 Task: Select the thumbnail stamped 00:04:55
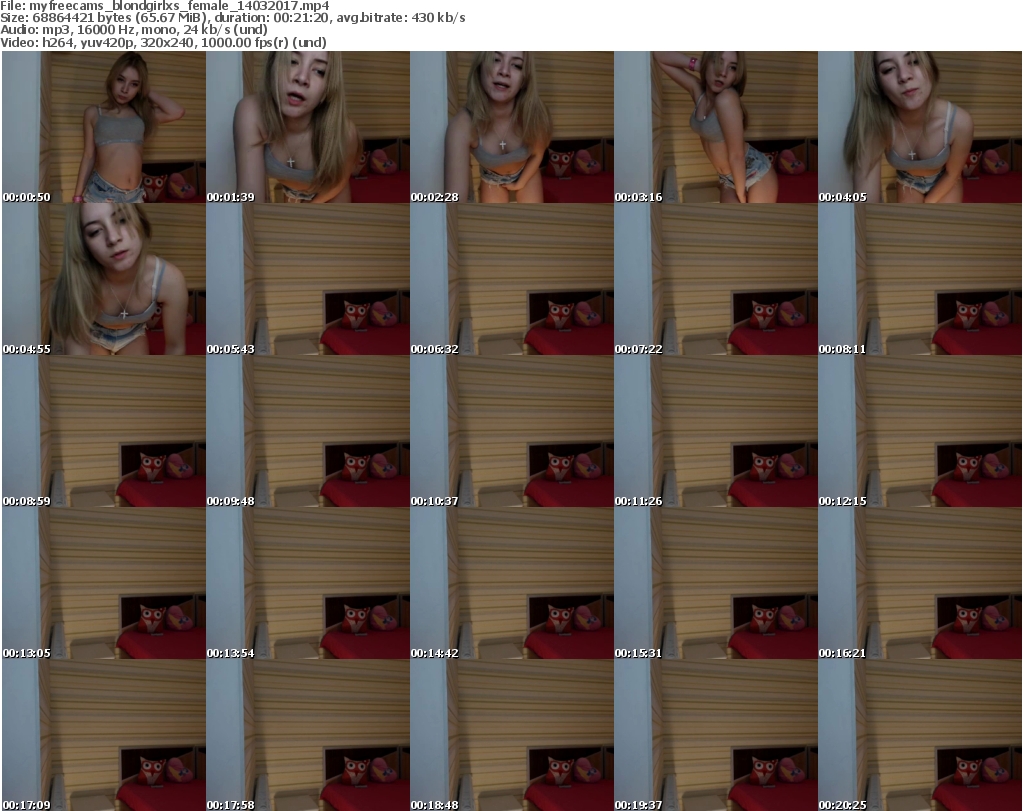pos(104,279)
